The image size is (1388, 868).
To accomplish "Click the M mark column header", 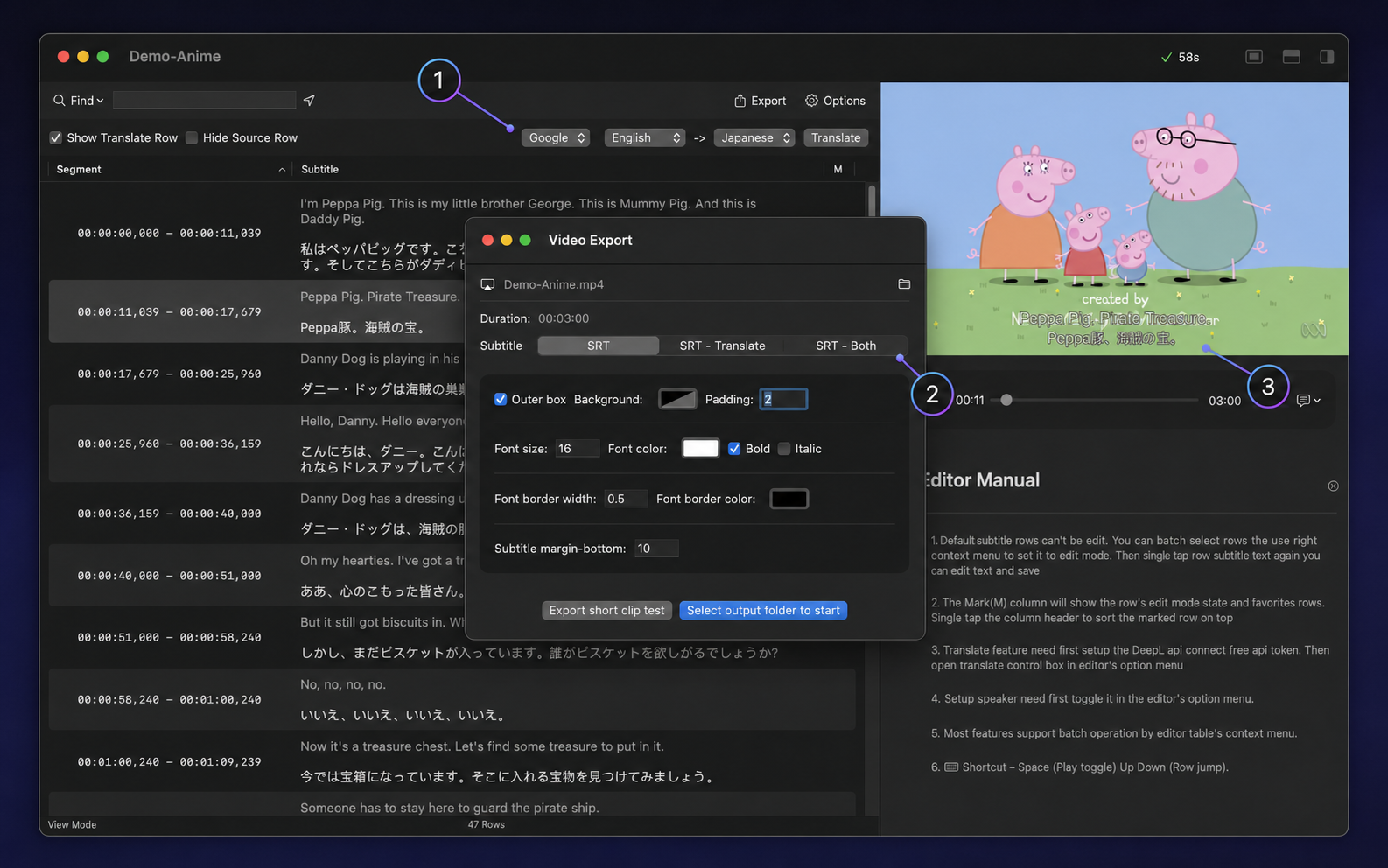I will click(838, 170).
